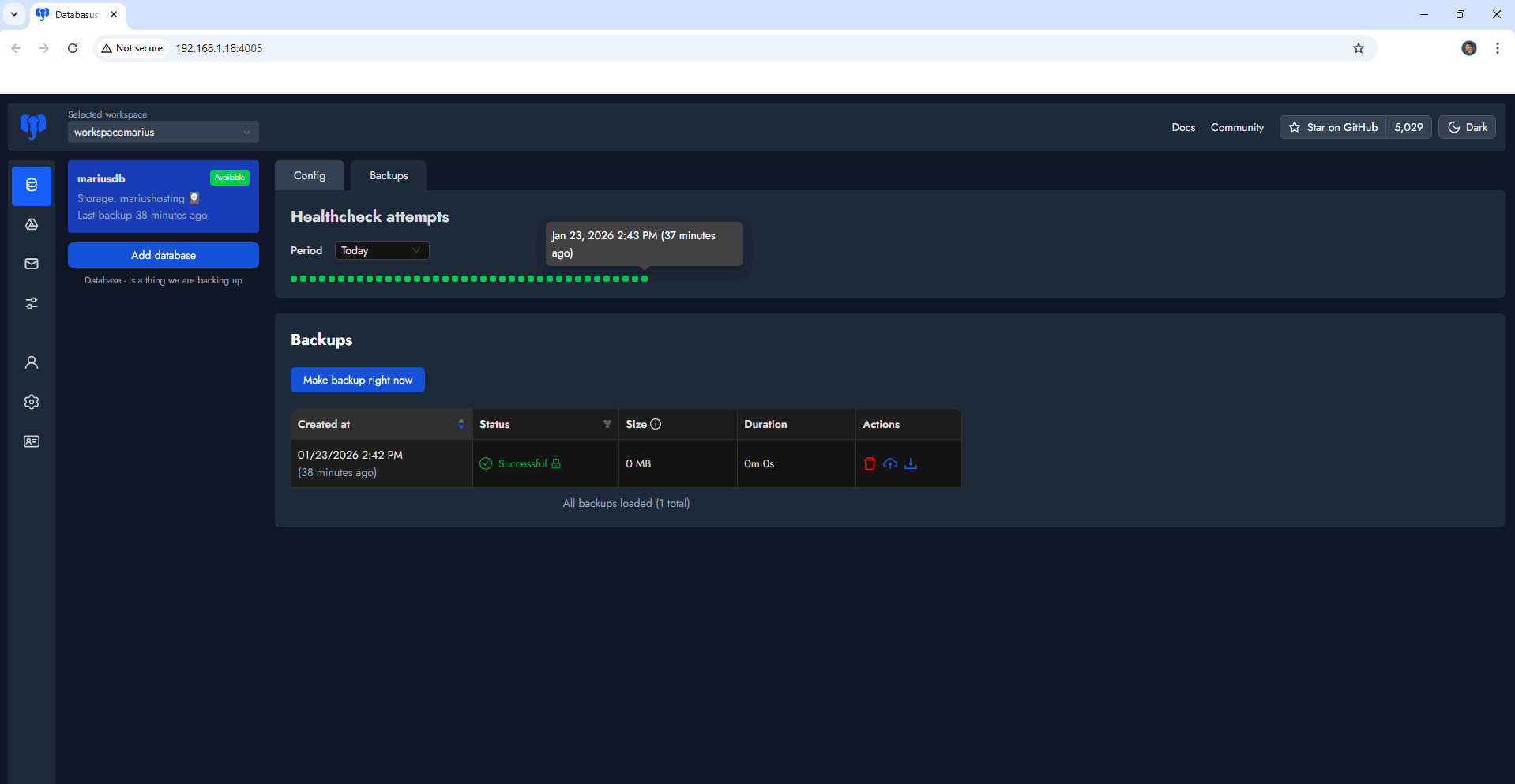1515x784 pixels.
Task: Click Make backup right now
Action: (x=357, y=380)
